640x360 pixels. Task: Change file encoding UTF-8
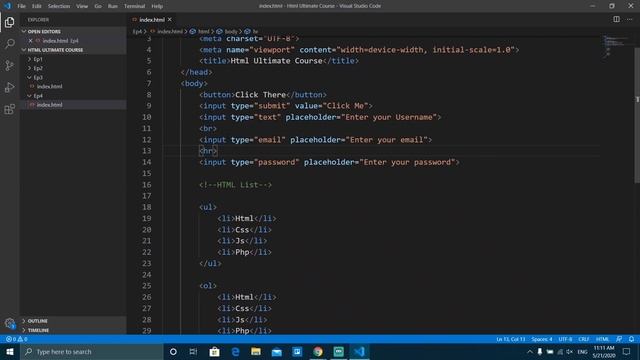point(565,339)
